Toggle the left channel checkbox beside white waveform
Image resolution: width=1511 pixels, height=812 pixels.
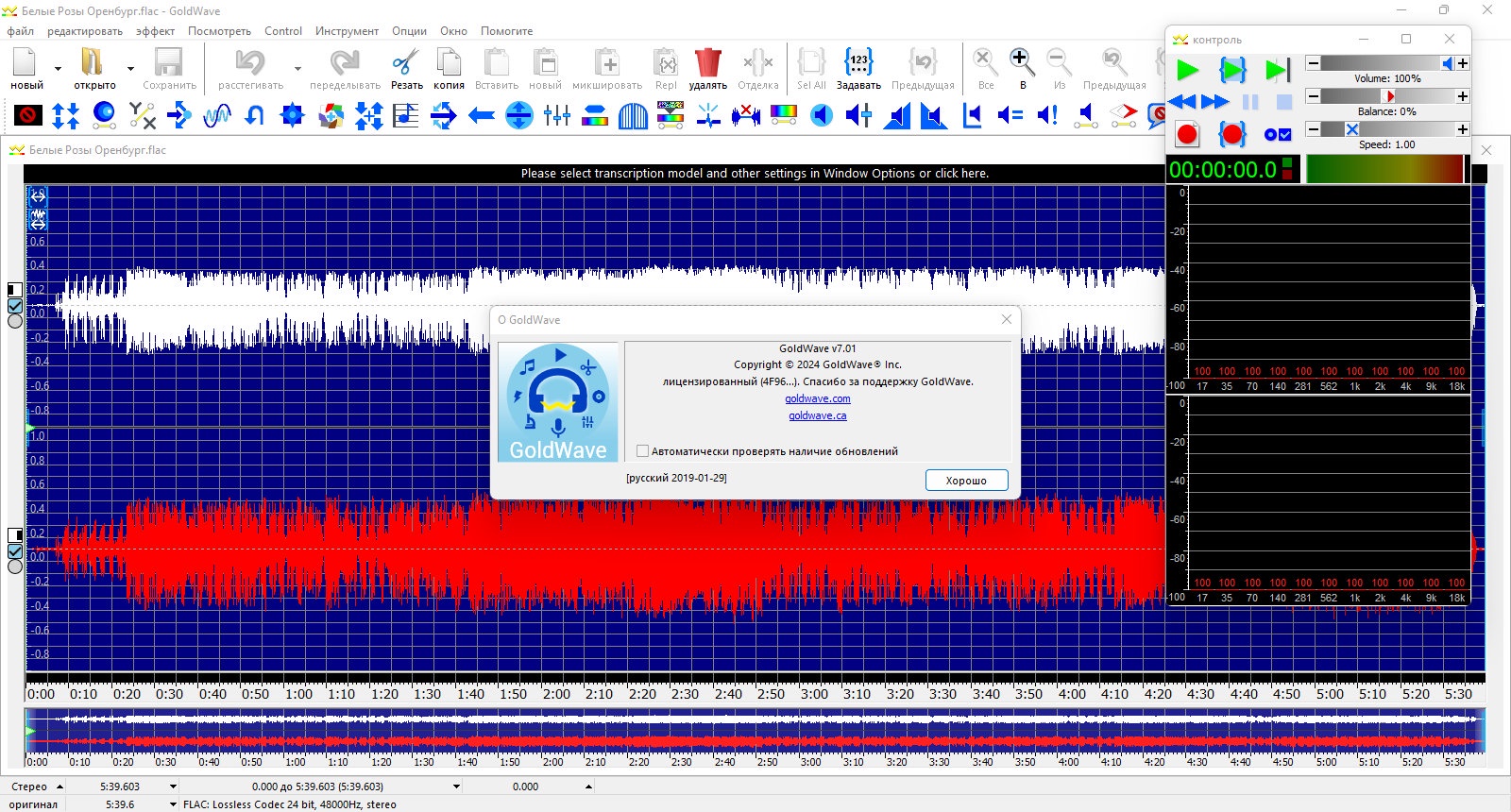tap(15, 306)
